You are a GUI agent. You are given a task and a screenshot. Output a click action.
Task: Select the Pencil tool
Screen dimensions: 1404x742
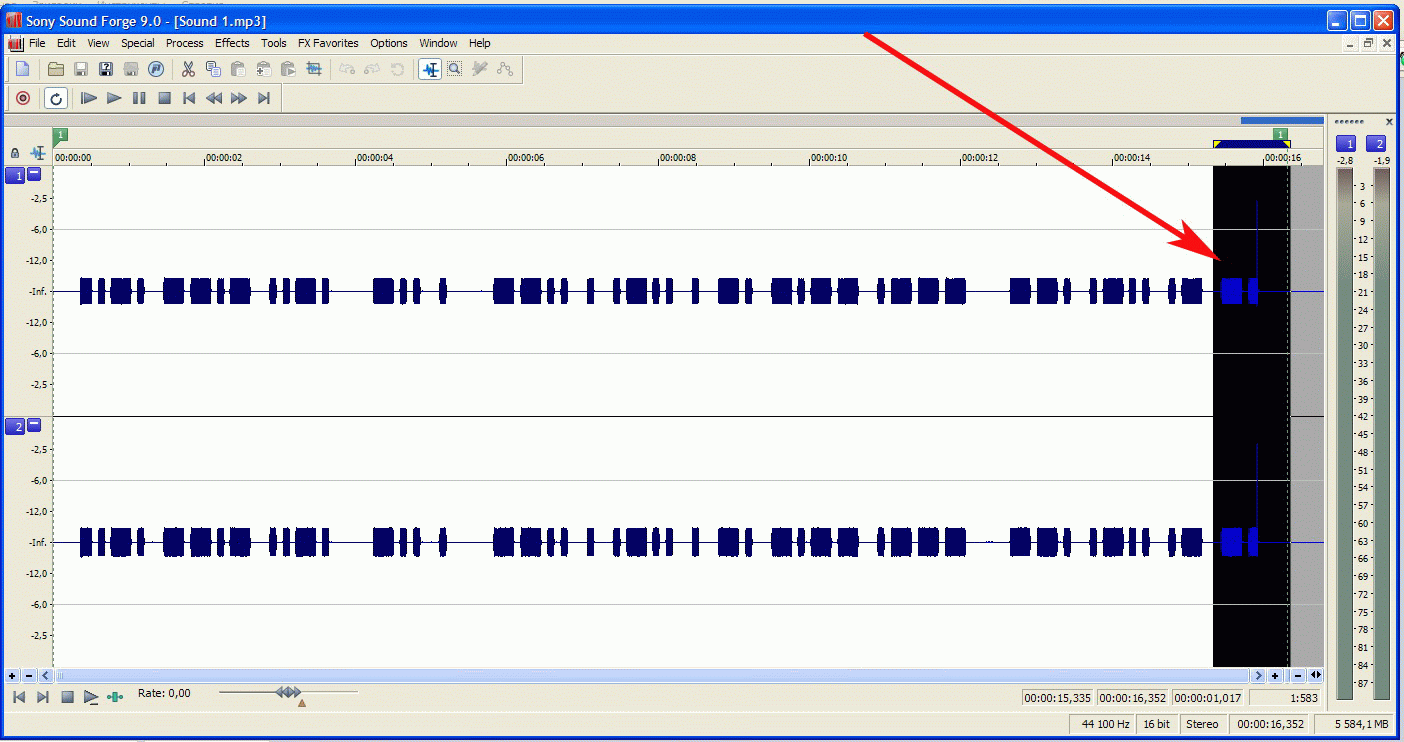(x=479, y=69)
